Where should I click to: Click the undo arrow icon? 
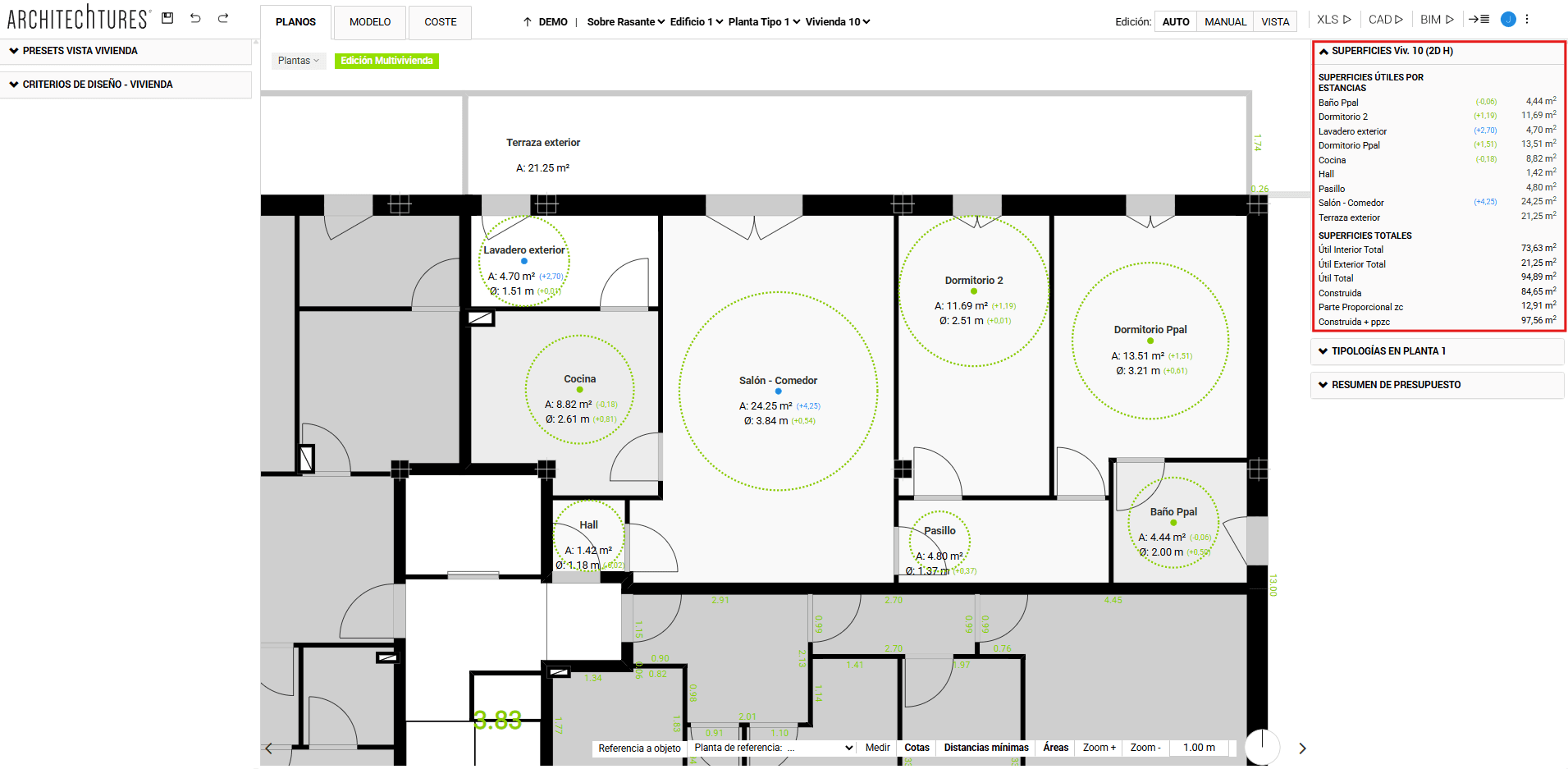tap(195, 17)
